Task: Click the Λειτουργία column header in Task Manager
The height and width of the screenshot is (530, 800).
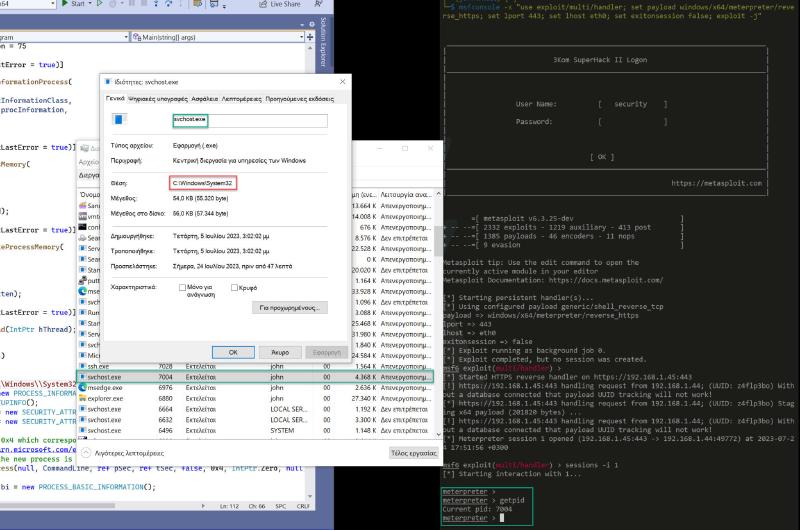Action: click(x=406, y=194)
